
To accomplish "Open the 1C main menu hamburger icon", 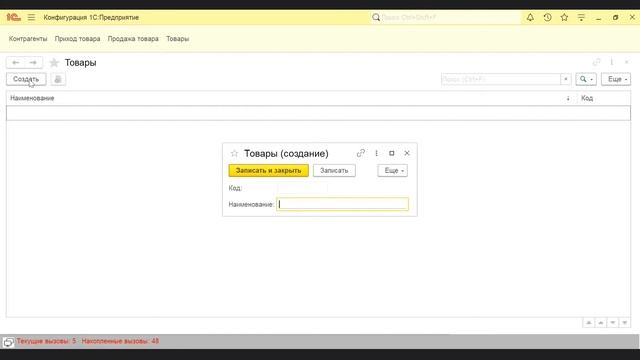I will pos(31,18).
